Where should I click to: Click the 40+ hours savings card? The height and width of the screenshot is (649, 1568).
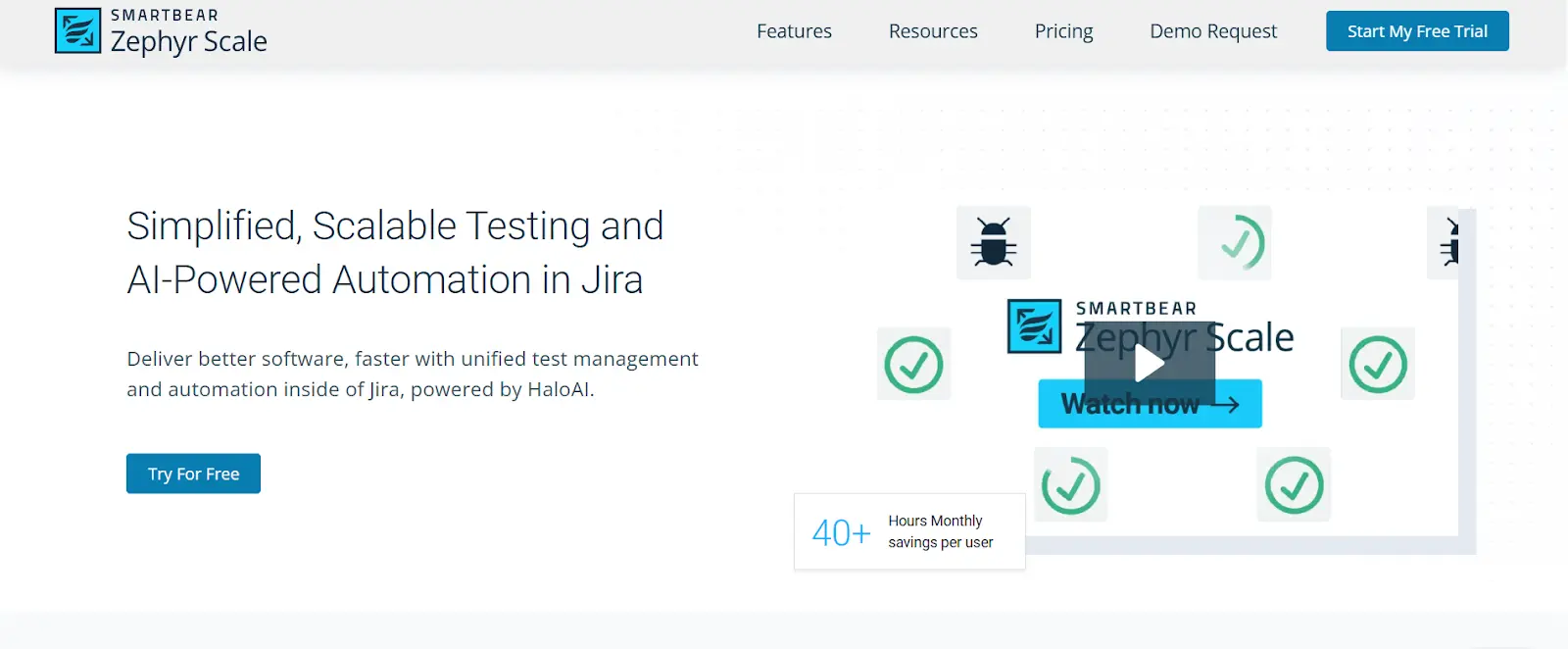[x=909, y=531]
